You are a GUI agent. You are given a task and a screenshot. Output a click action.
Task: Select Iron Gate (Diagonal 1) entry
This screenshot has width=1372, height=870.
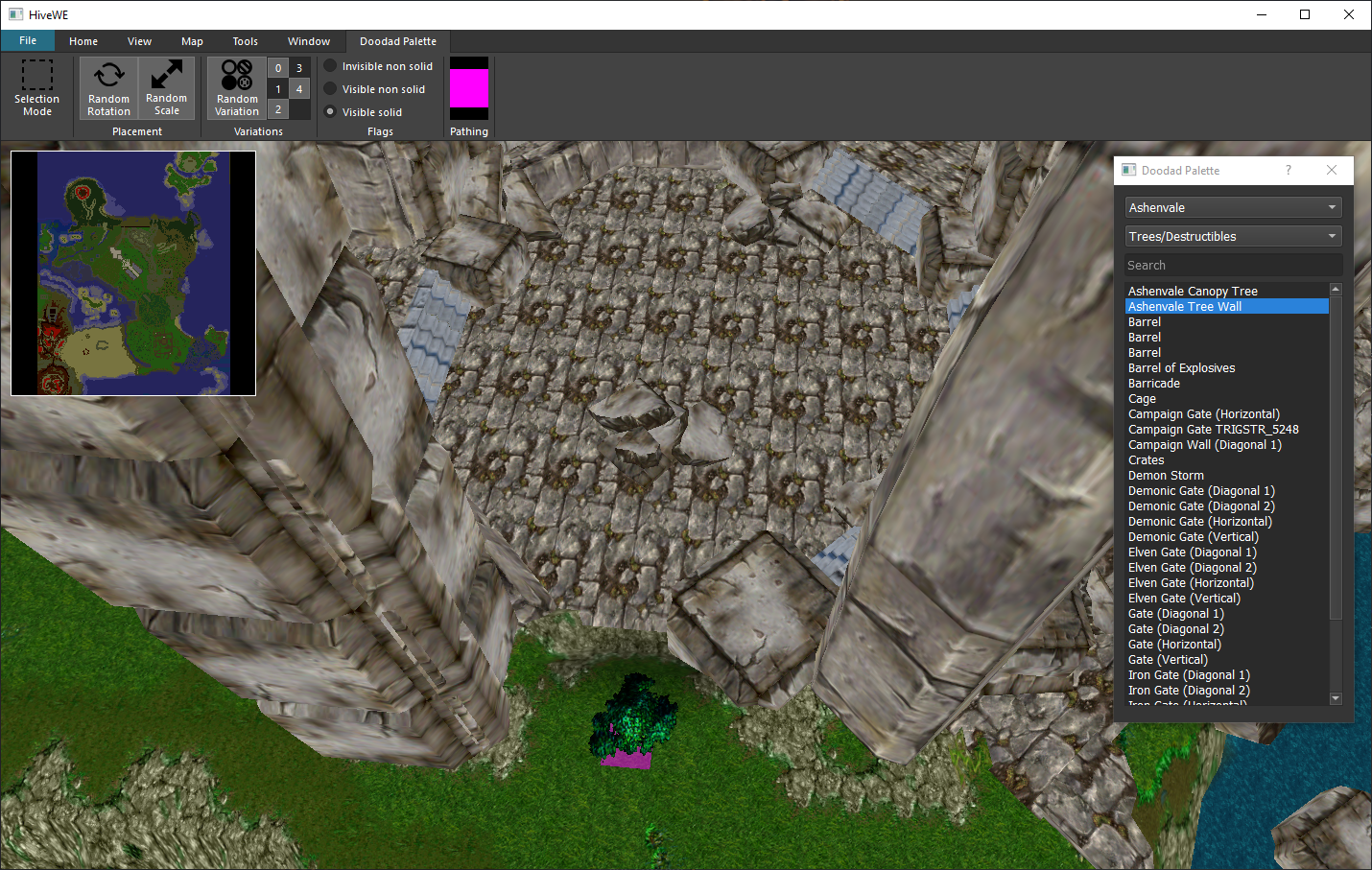click(x=1227, y=674)
